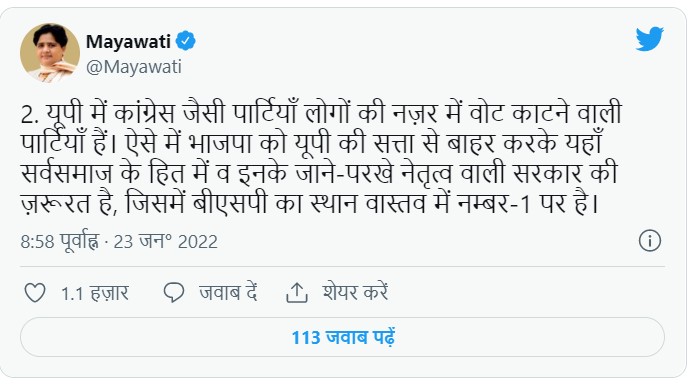Image resolution: width=697 pixels, height=390 pixels.
Task: Click the tweet line mentioning भाजपा
Action: (311, 144)
